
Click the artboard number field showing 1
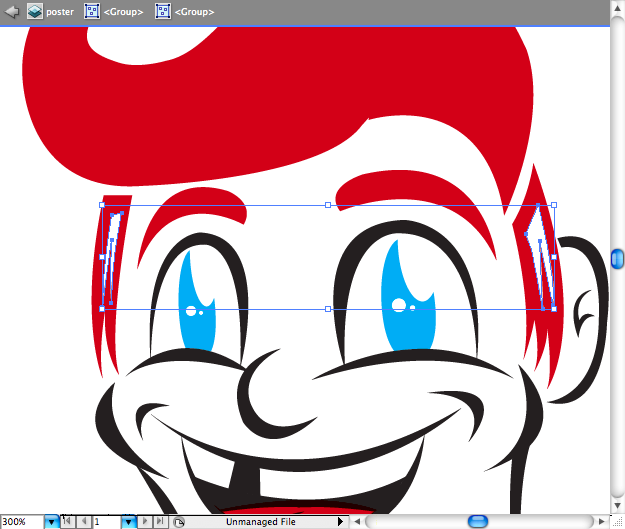tap(106, 521)
